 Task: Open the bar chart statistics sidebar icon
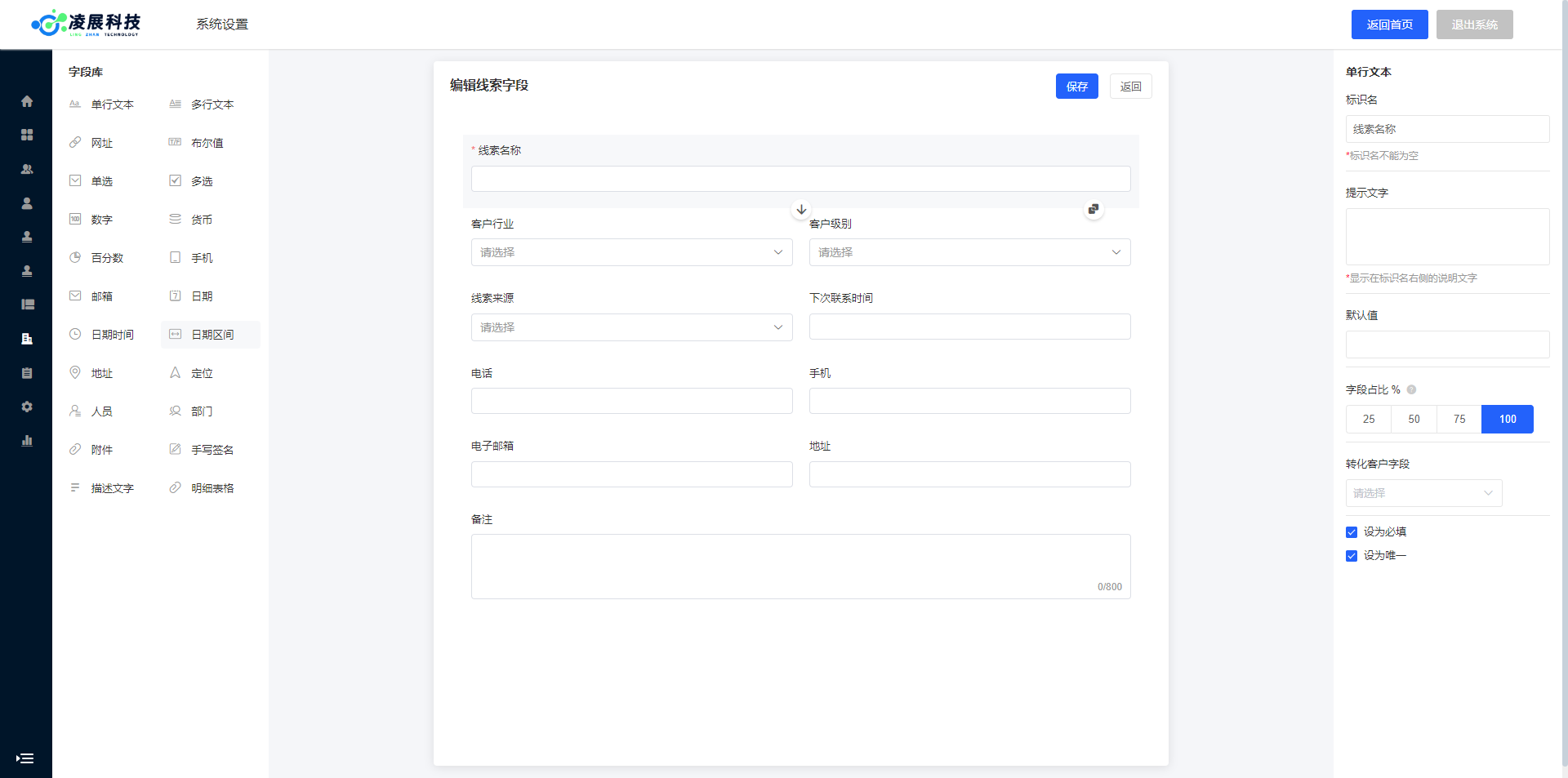[x=27, y=440]
